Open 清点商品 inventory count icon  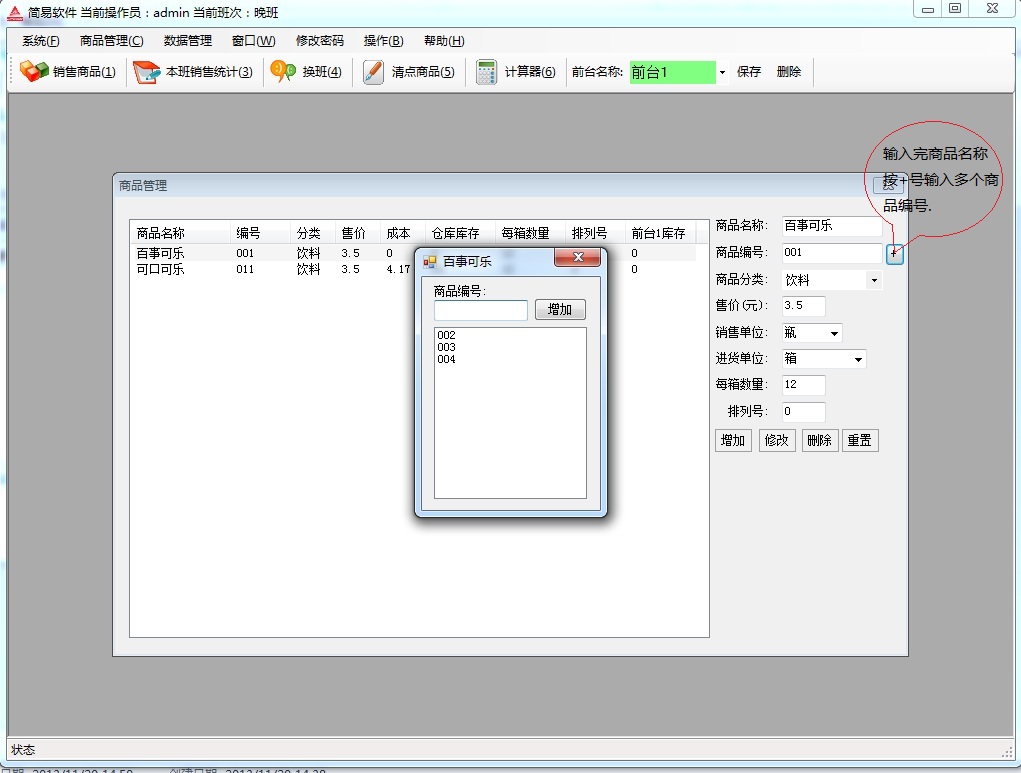click(373, 72)
